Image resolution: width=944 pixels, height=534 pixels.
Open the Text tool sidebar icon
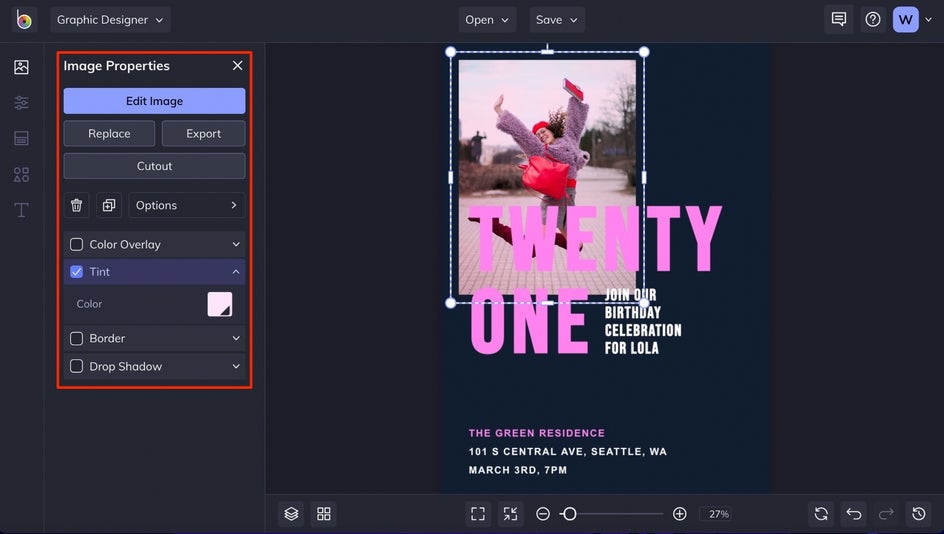pyautogui.click(x=21, y=210)
